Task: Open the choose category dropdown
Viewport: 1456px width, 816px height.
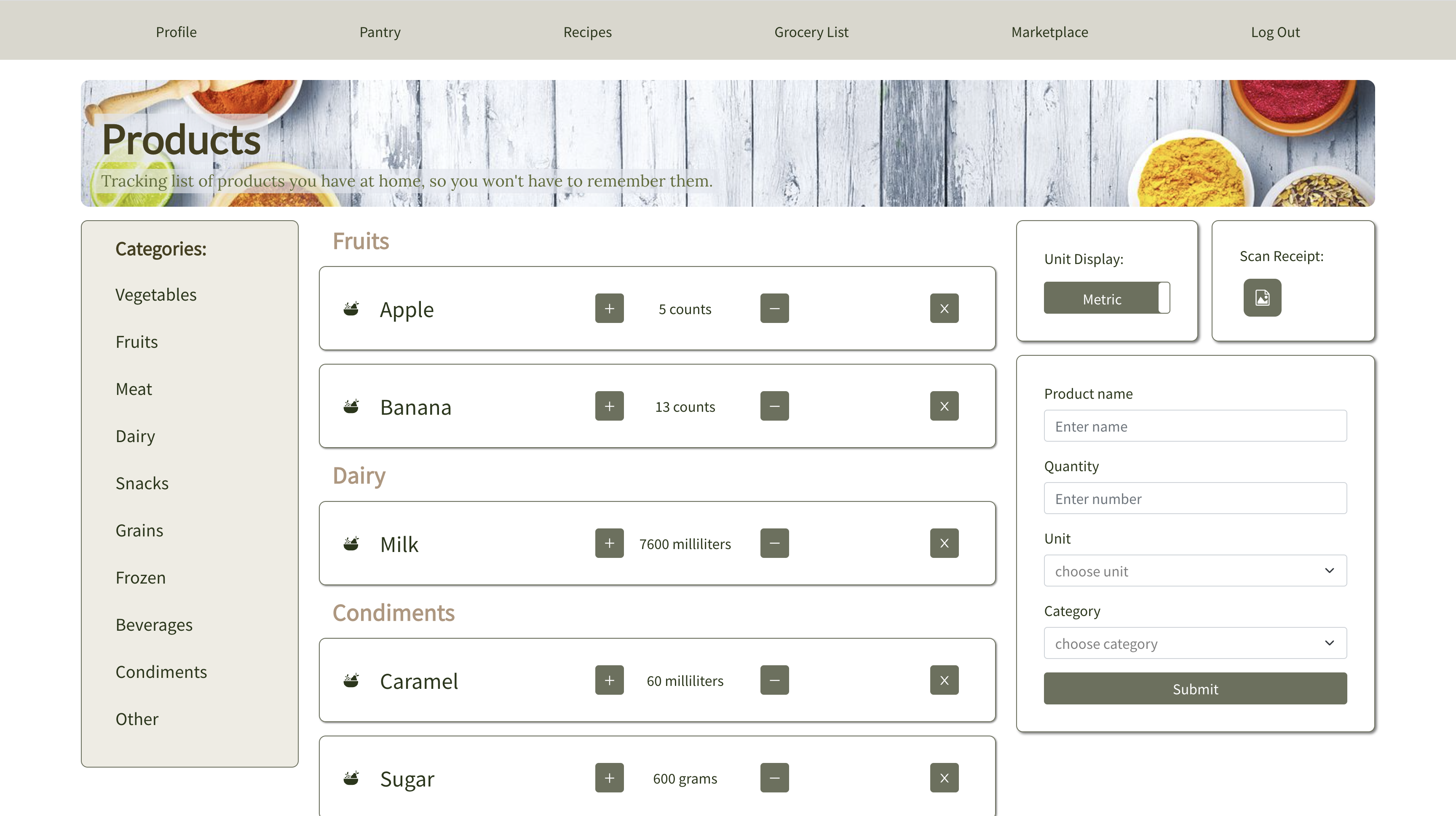Action: click(1195, 643)
